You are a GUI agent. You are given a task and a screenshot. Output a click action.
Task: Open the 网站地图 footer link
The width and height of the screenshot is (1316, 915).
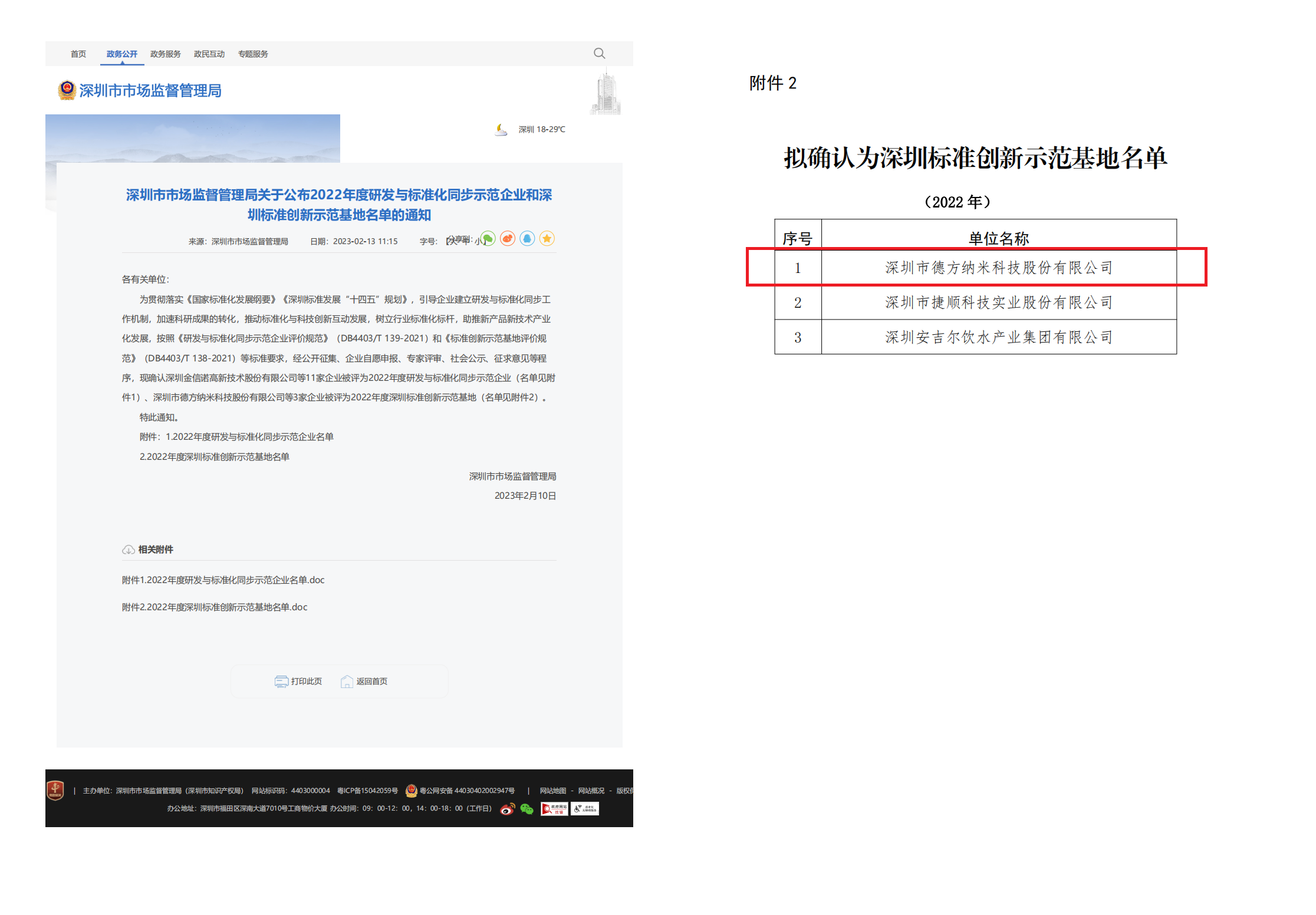click(552, 791)
